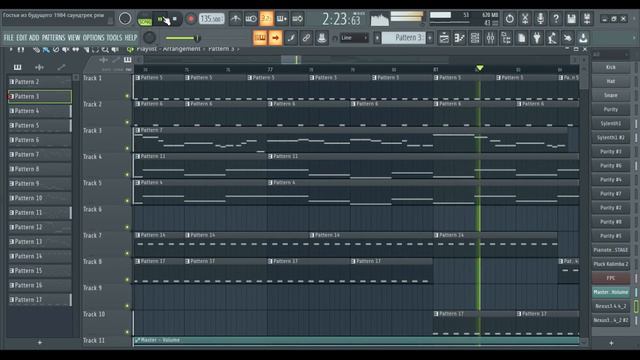Select the Master Volume channel button

[611, 292]
